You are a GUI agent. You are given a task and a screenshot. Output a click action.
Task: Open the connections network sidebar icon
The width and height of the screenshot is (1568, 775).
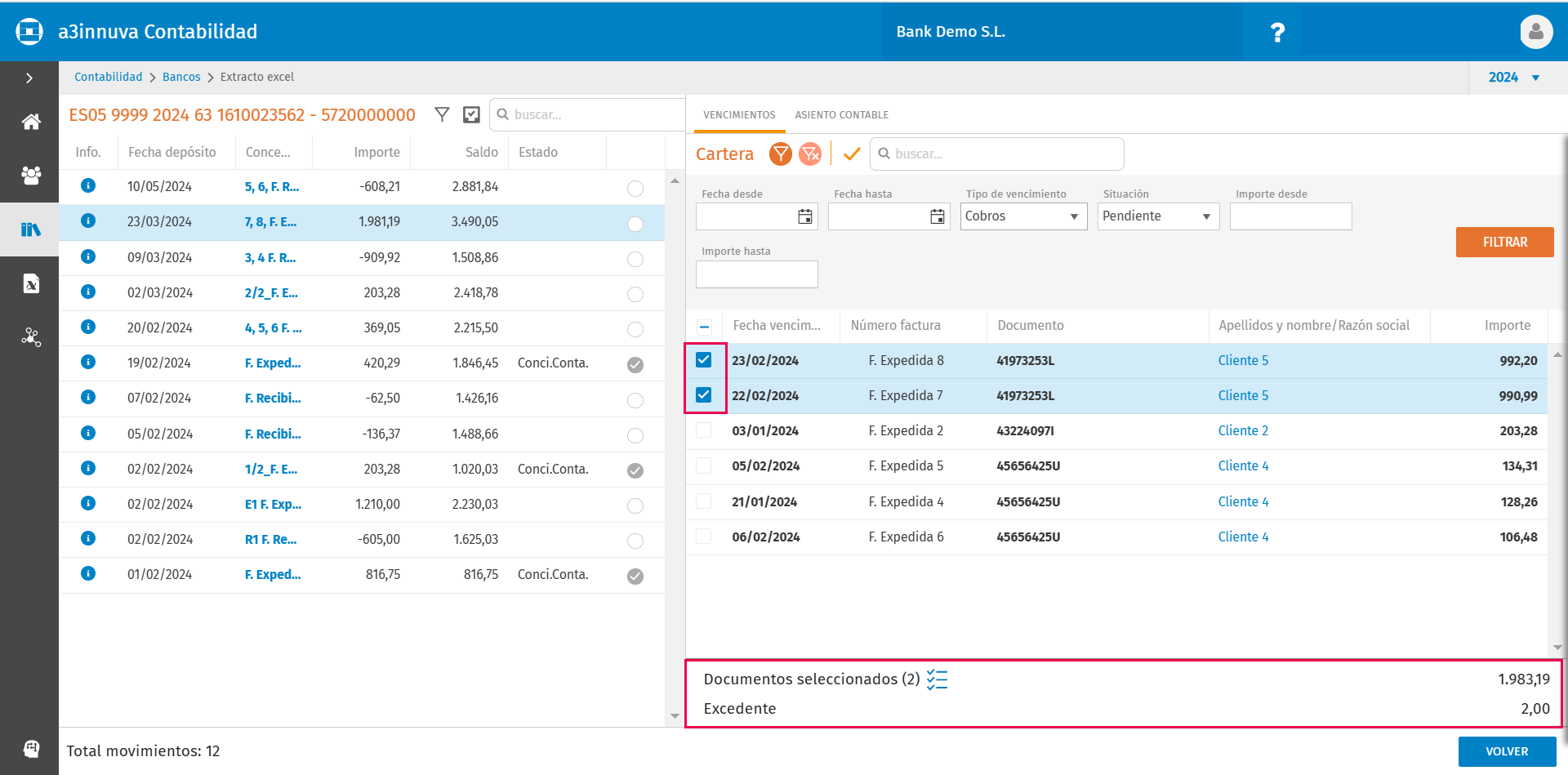[x=31, y=337]
